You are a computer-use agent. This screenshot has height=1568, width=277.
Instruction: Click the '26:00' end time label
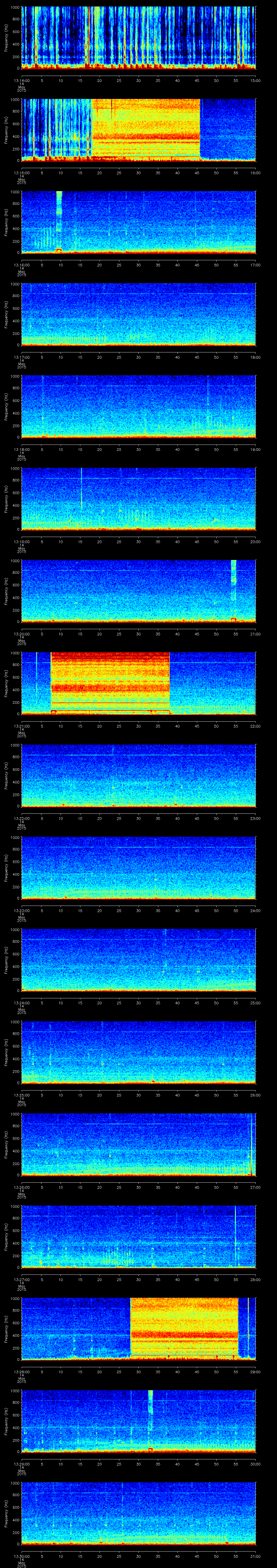(256, 1095)
